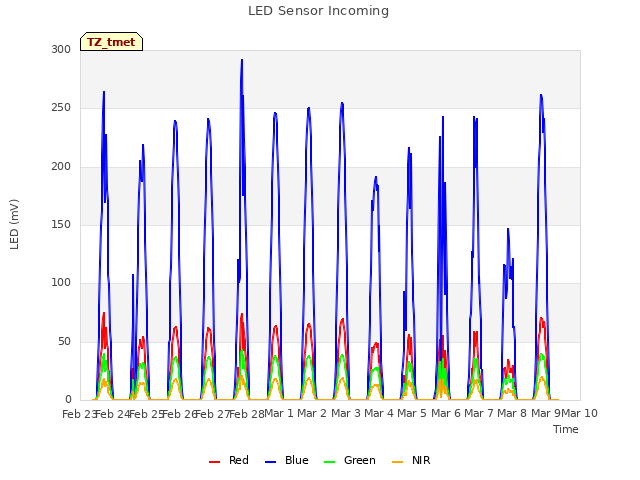
Task: Click the Mar 1 x-axis date label
Action: coord(279,413)
